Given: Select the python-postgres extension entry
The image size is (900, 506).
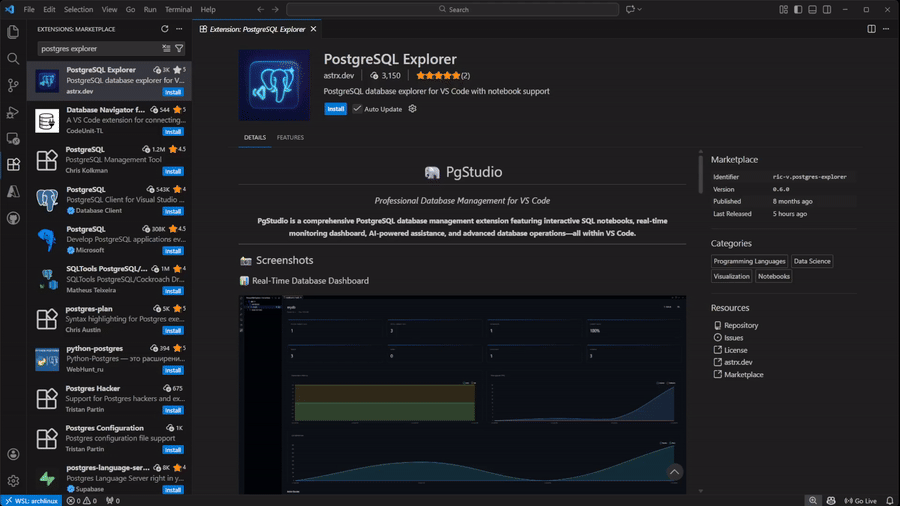Looking at the screenshot, I should pyautogui.click(x=109, y=359).
